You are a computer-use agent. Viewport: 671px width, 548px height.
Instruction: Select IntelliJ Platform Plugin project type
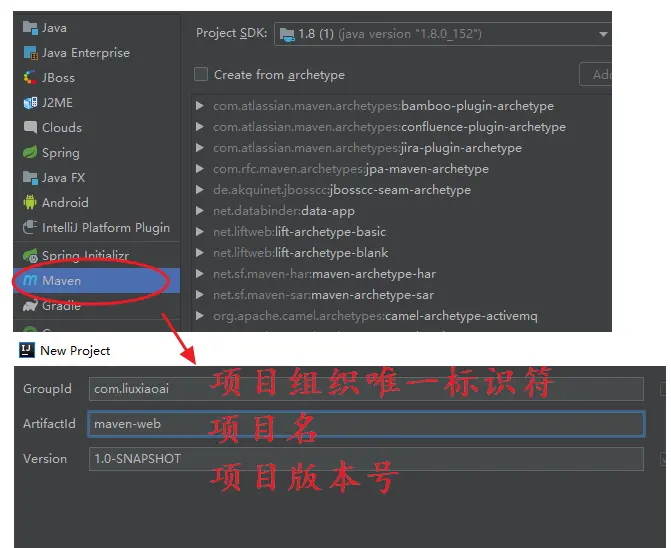[96, 227]
